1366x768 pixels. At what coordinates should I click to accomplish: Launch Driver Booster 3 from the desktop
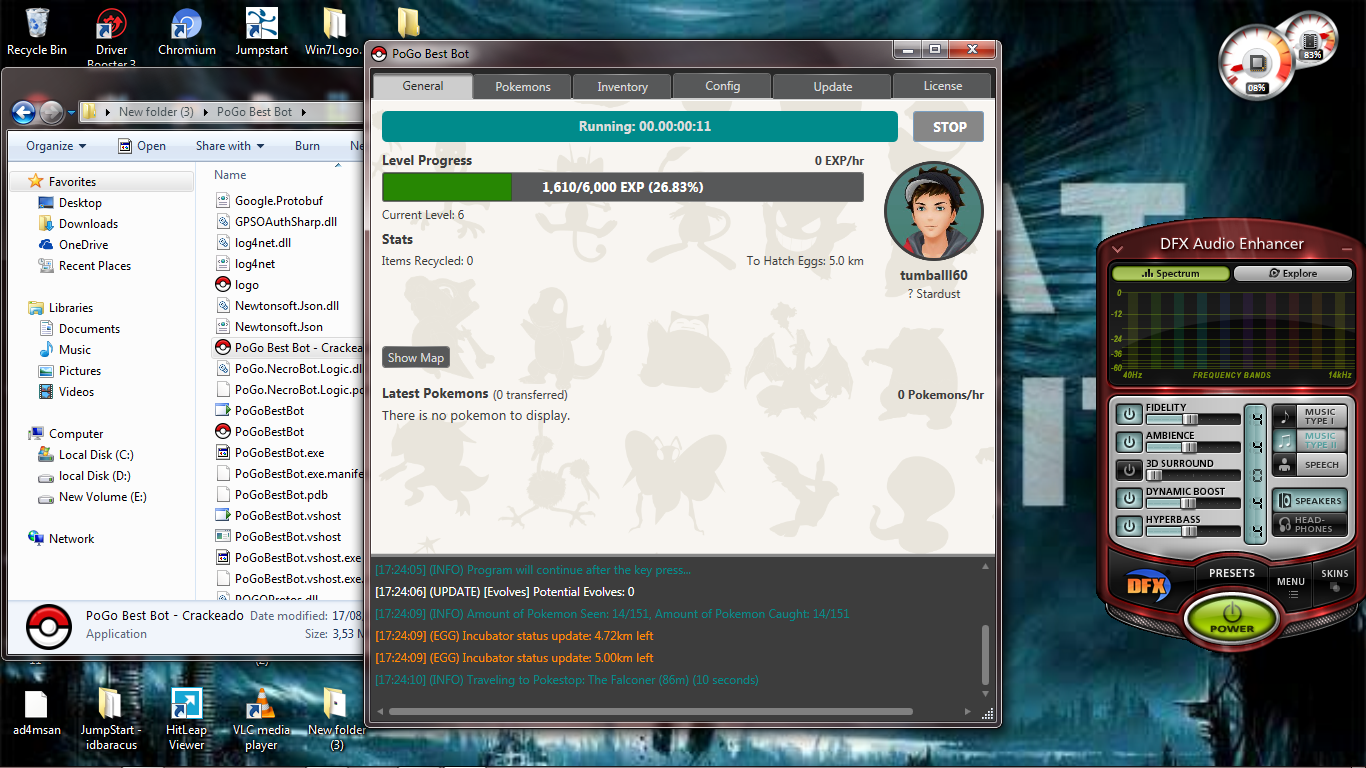click(111, 38)
